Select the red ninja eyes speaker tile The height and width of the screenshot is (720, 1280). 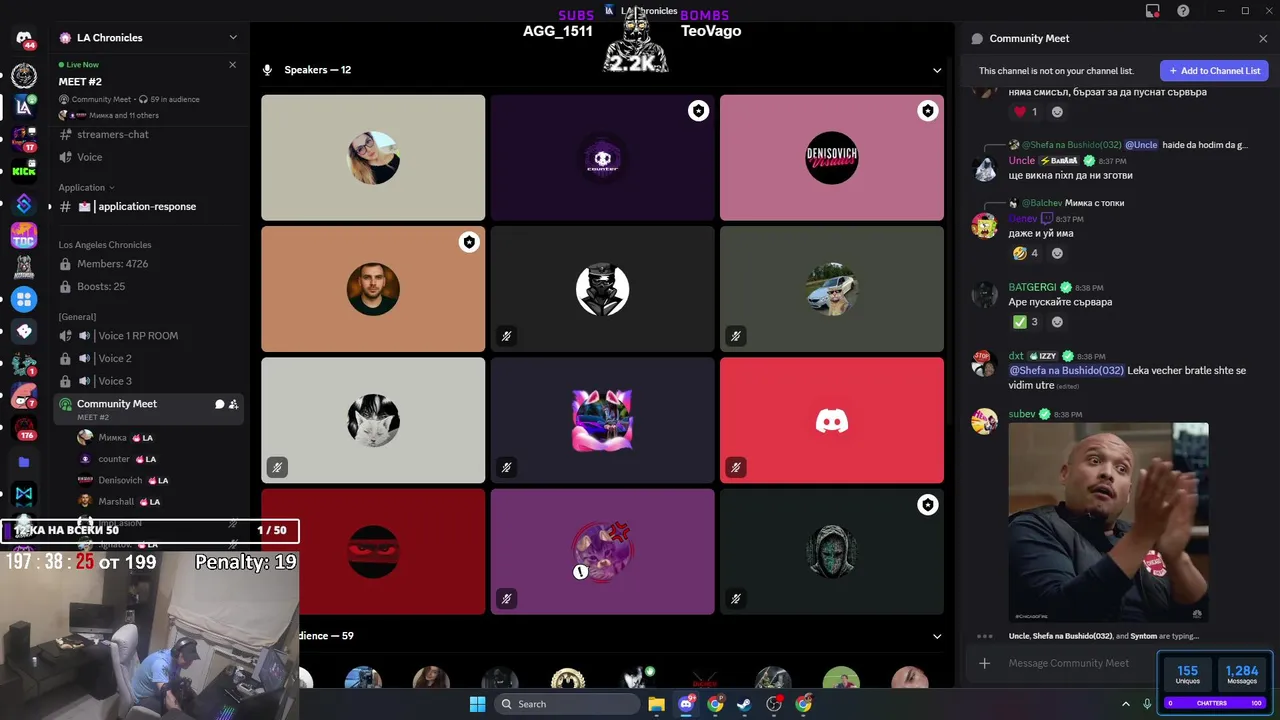[373, 551]
